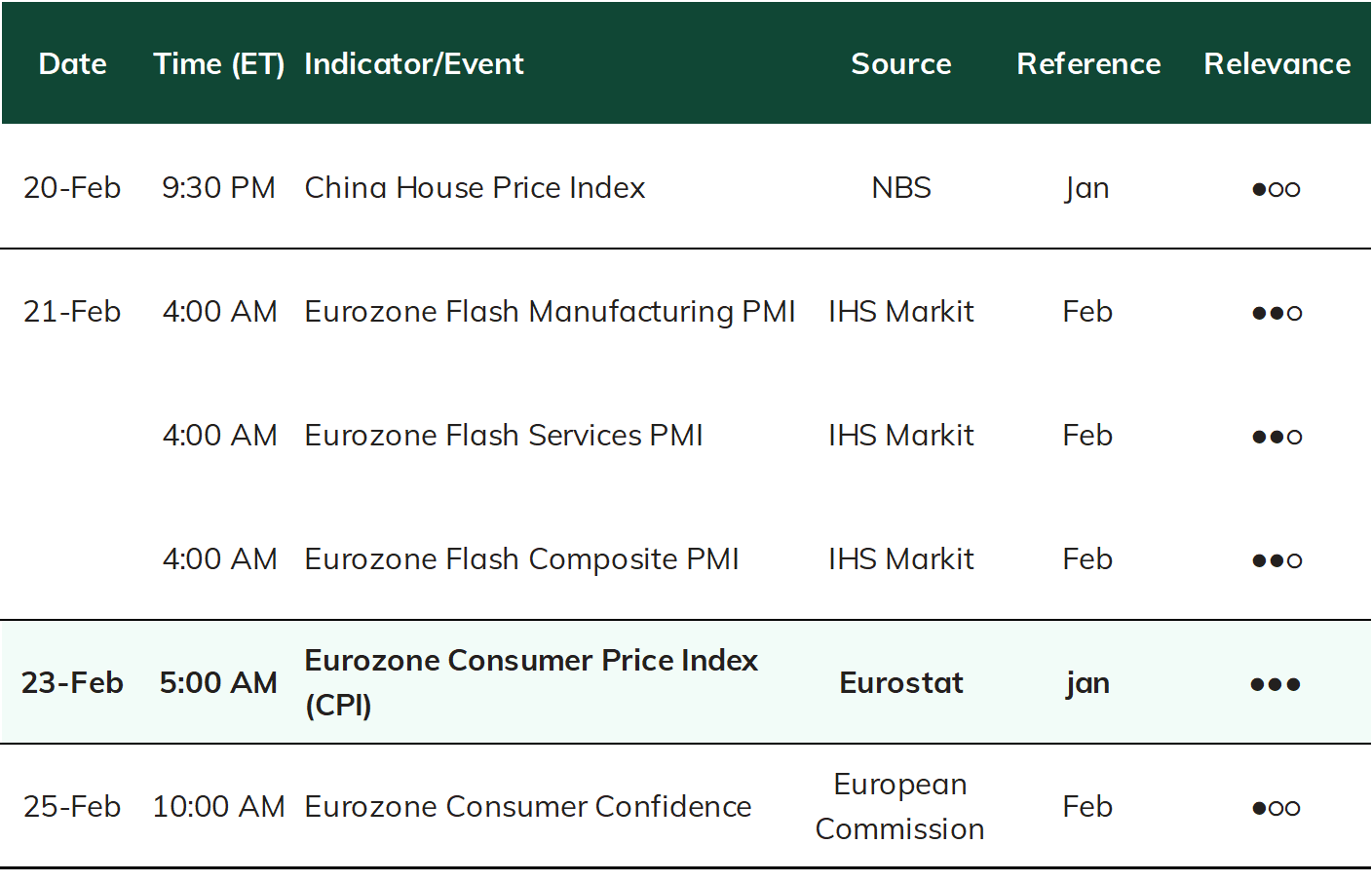Select the Reference column header
Viewport: 1372px width, 883px height.
(x=1088, y=64)
